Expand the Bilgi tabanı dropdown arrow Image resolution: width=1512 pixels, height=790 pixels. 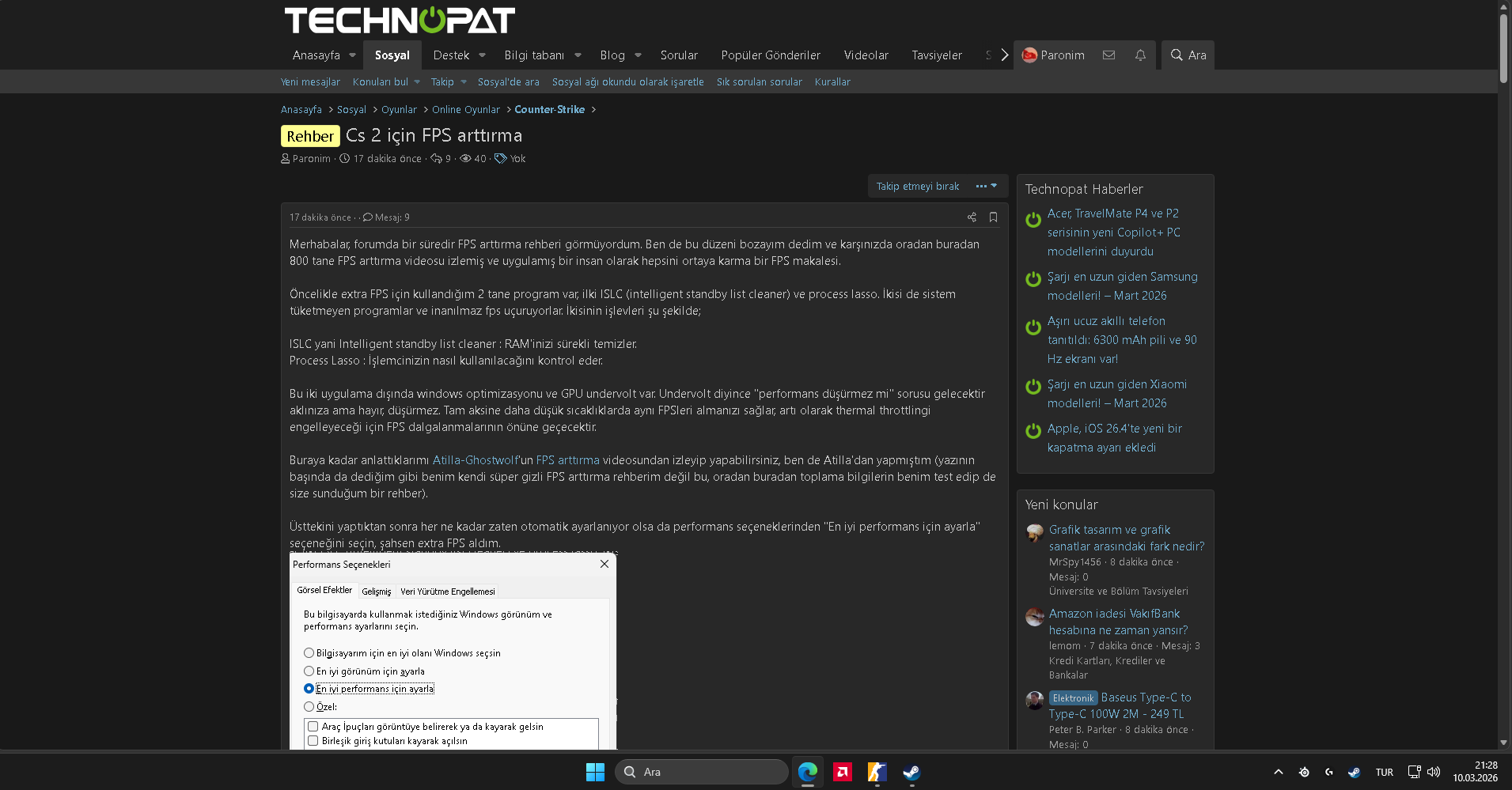(578, 55)
